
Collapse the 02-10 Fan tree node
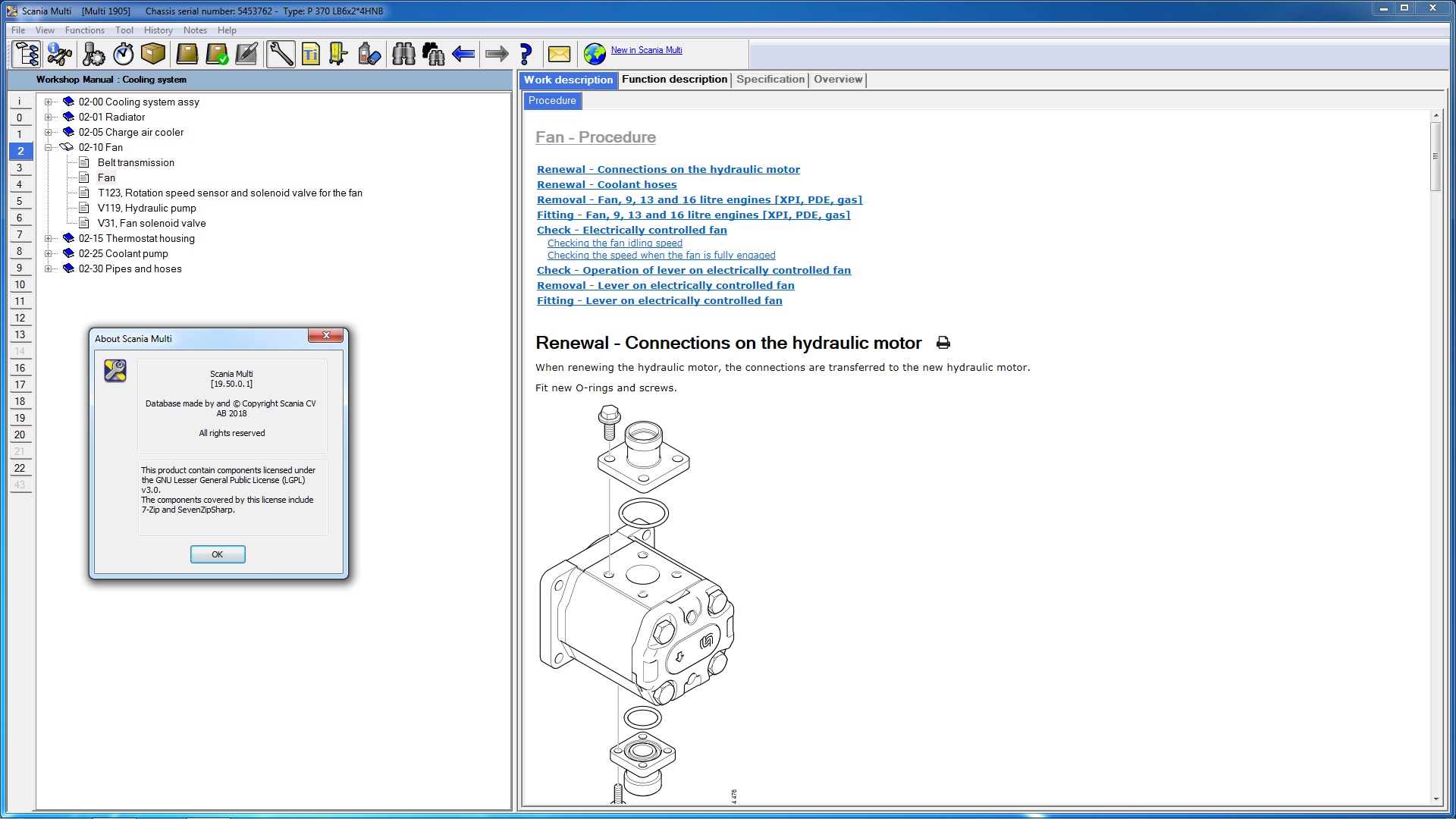[48, 147]
